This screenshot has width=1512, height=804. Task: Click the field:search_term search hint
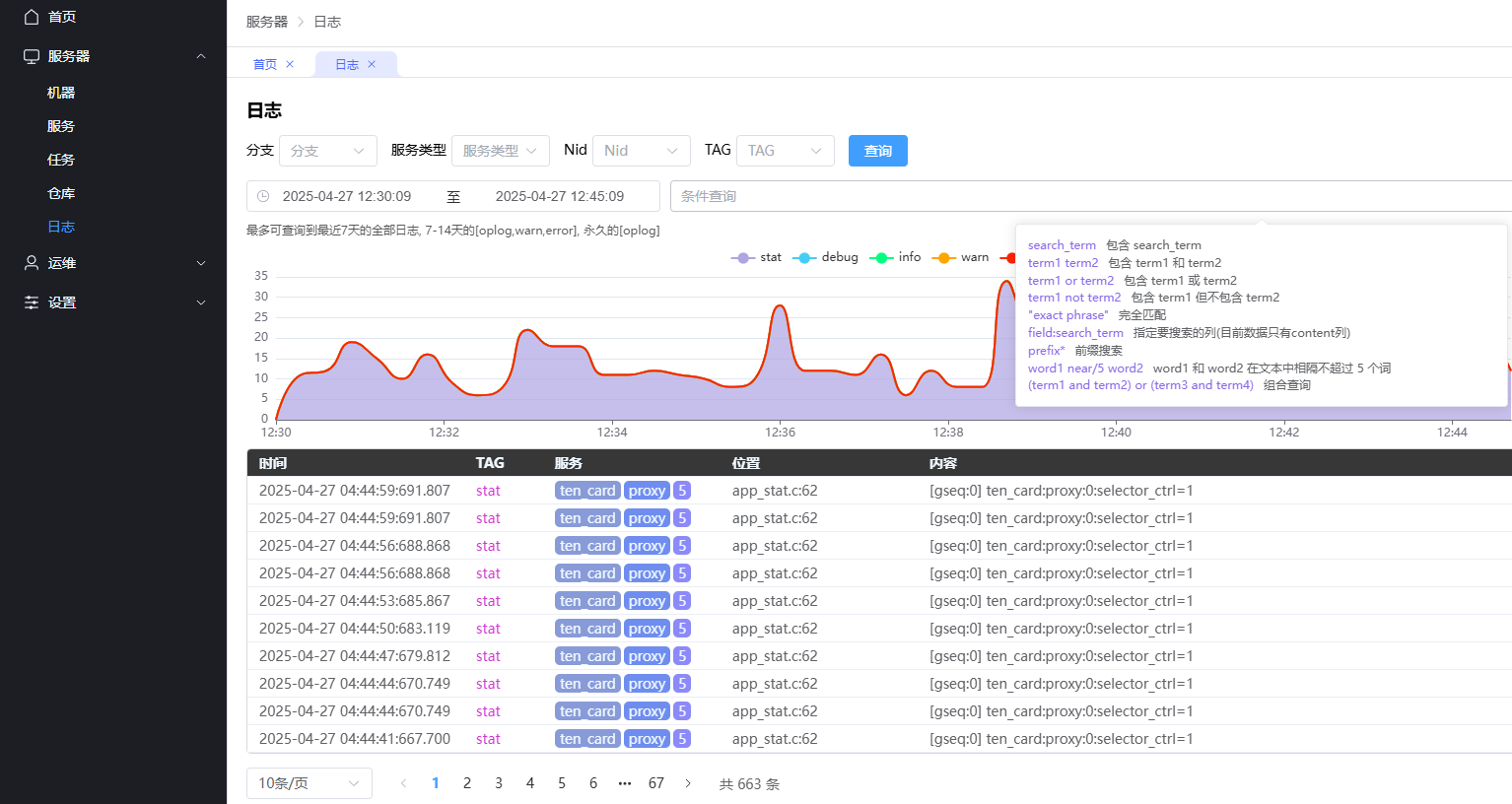[x=1075, y=333]
